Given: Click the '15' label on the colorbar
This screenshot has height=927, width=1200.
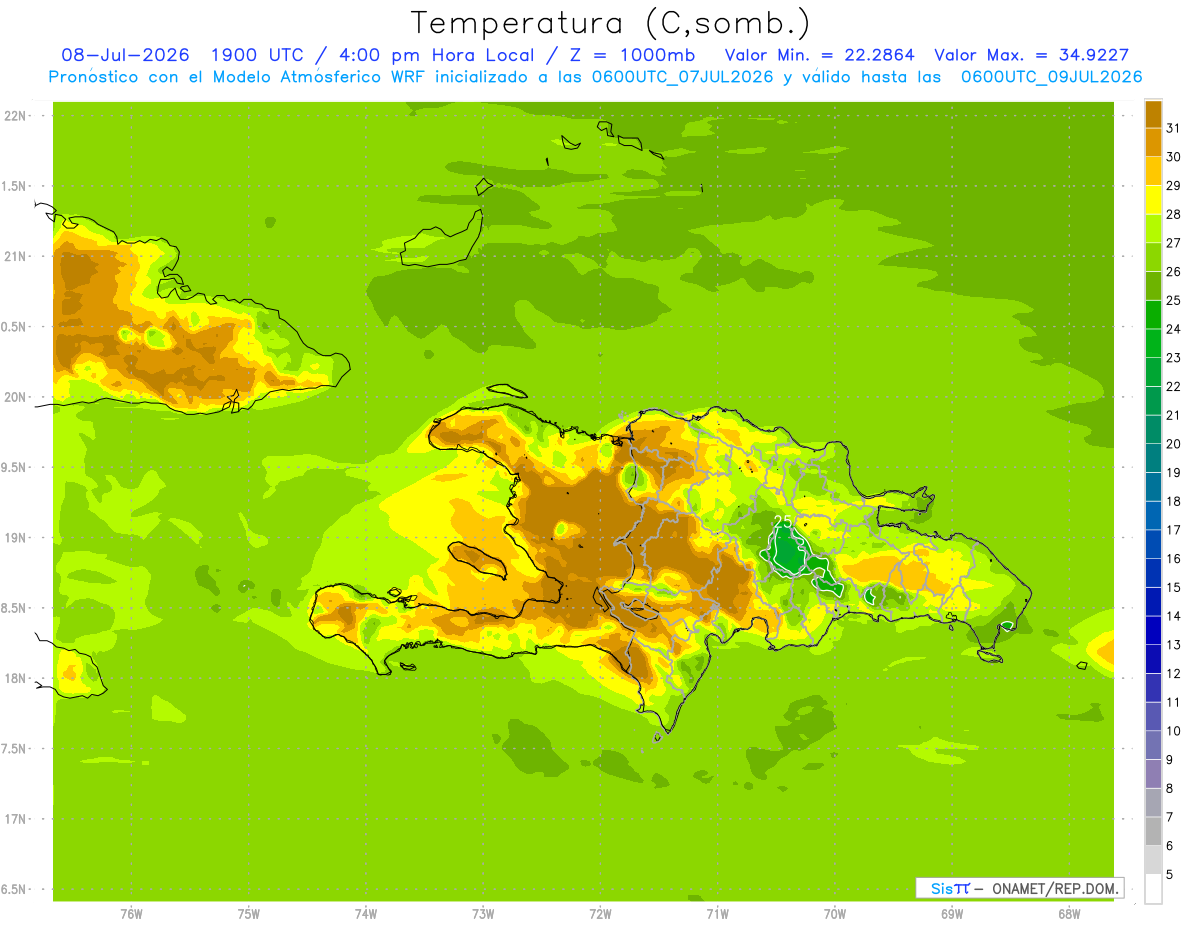Looking at the screenshot, I should tap(1175, 587).
